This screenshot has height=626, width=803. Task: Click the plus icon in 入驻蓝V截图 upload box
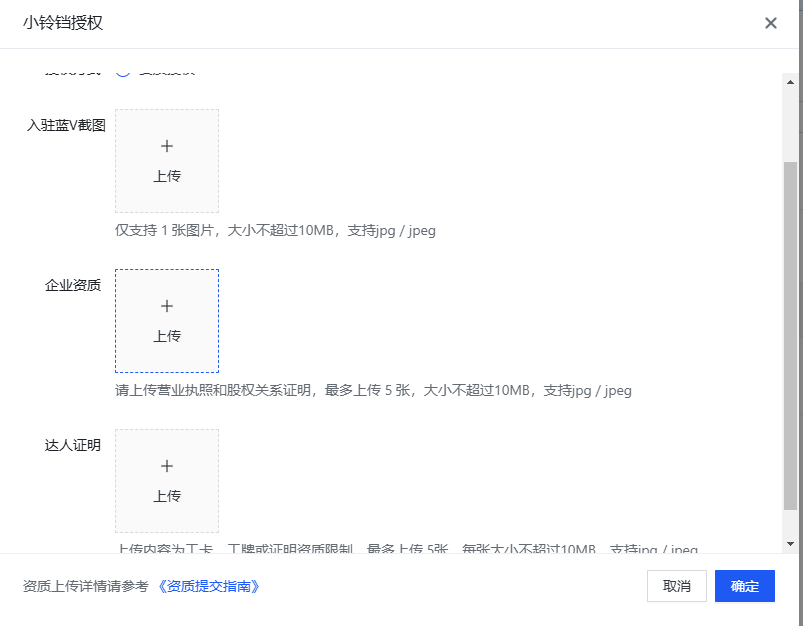pos(166,146)
